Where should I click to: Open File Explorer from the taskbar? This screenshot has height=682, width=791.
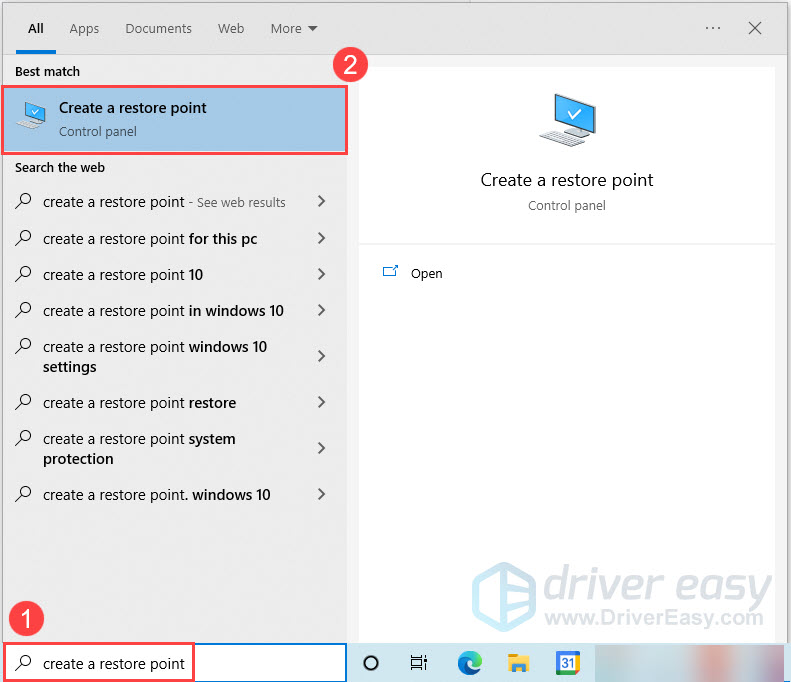[x=518, y=663]
